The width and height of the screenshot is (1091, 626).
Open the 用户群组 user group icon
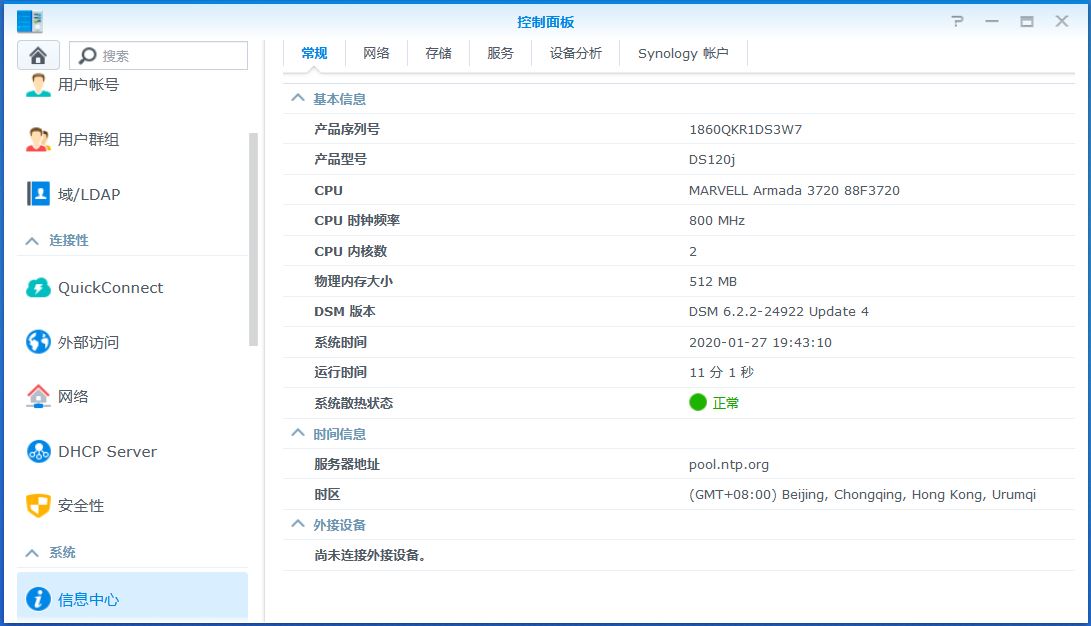coord(38,139)
